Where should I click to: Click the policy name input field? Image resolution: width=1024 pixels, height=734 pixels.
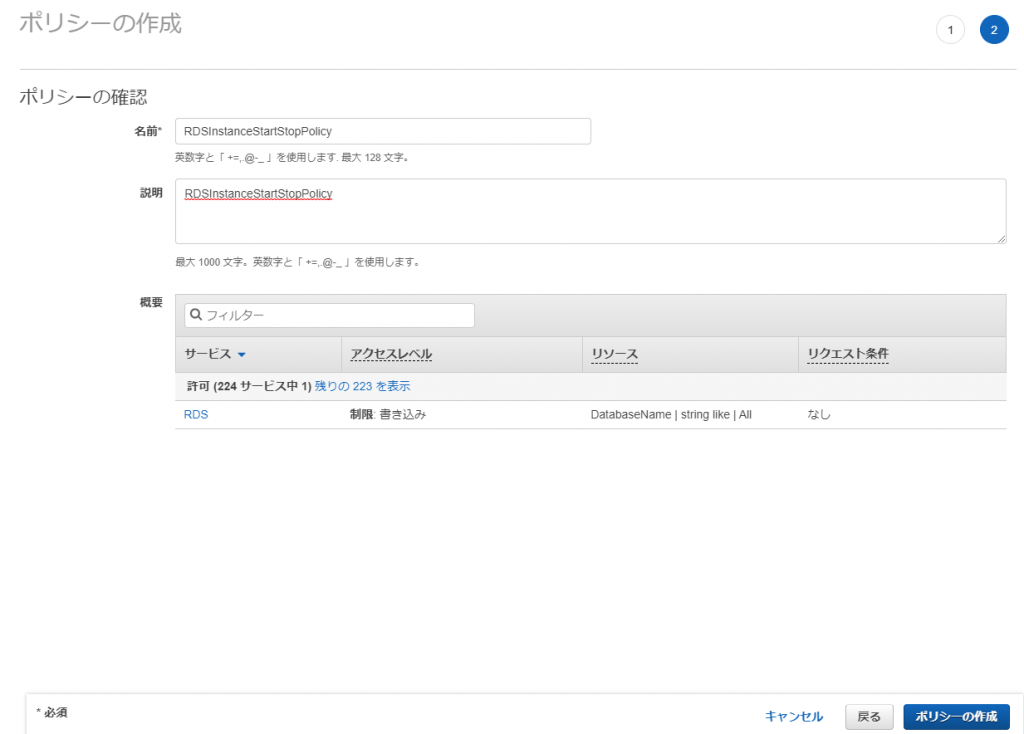383,131
